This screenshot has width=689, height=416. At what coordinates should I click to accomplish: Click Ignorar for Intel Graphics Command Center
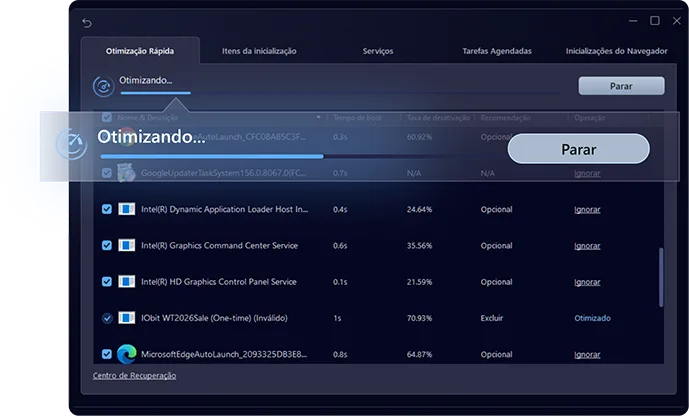click(x=587, y=246)
